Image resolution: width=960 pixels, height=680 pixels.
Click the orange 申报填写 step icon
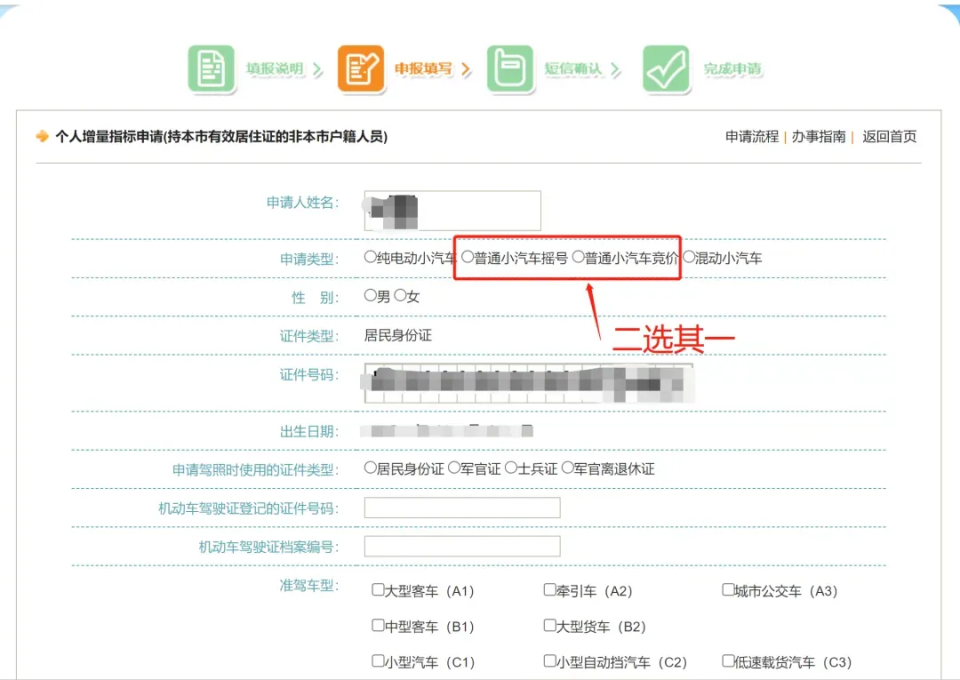click(x=360, y=68)
